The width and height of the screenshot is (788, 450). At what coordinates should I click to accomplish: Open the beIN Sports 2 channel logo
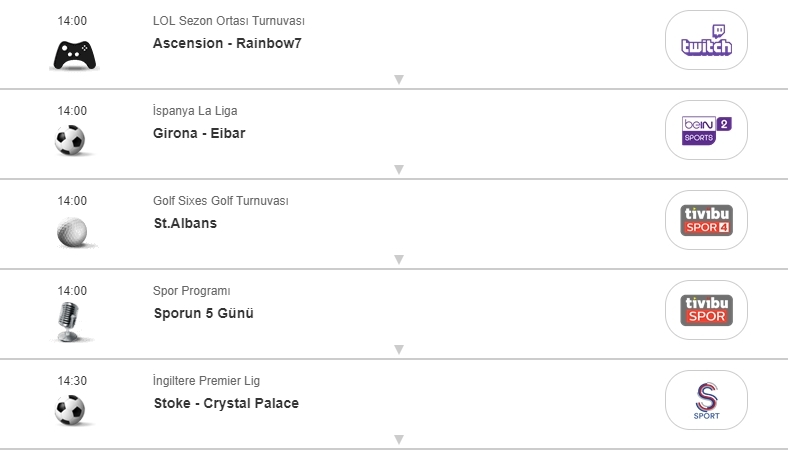(x=706, y=130)
